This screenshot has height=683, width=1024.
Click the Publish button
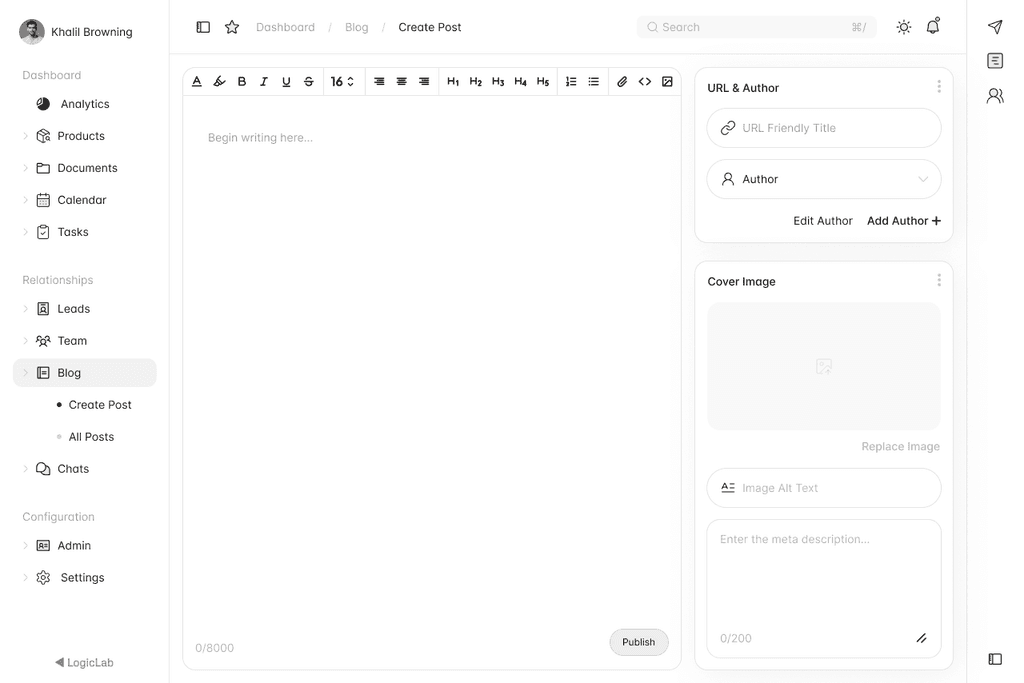tap(638, 642)
